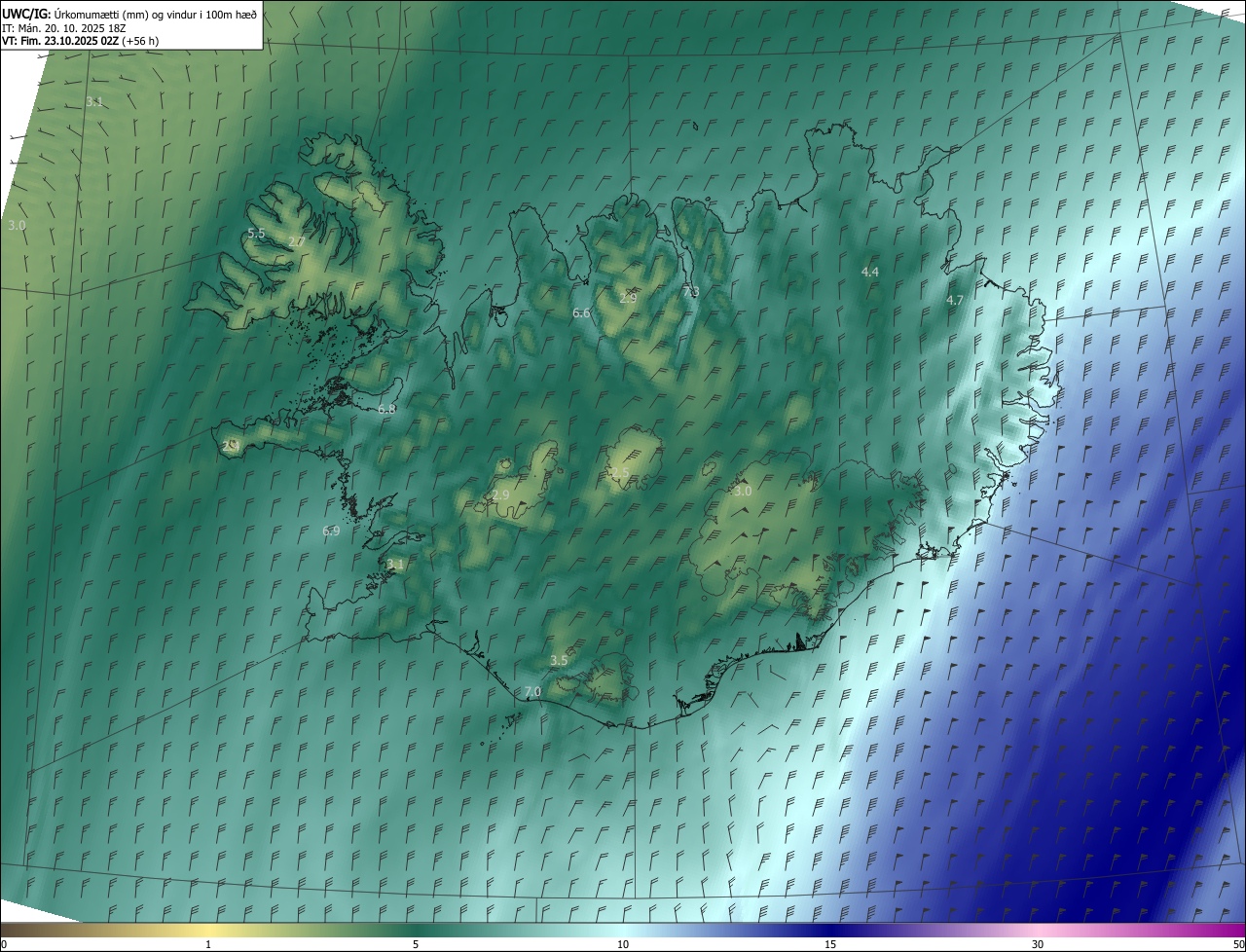Click the brown colorbar segment between 0 and 1
Image resolution: width=1246 pixels, height=952 pixels.
point(104,930)
